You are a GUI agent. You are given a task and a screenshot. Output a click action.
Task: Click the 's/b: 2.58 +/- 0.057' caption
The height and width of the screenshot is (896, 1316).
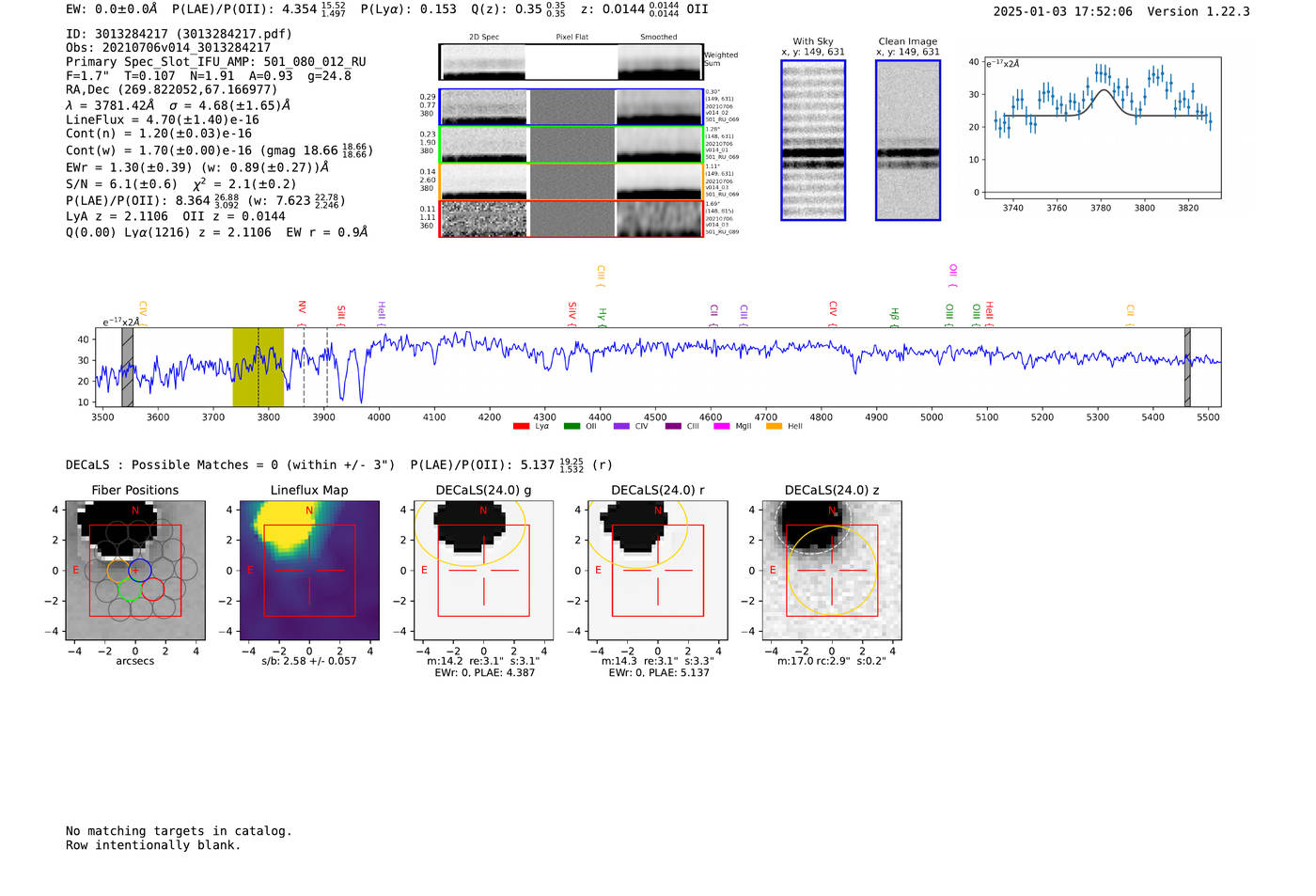309,661
